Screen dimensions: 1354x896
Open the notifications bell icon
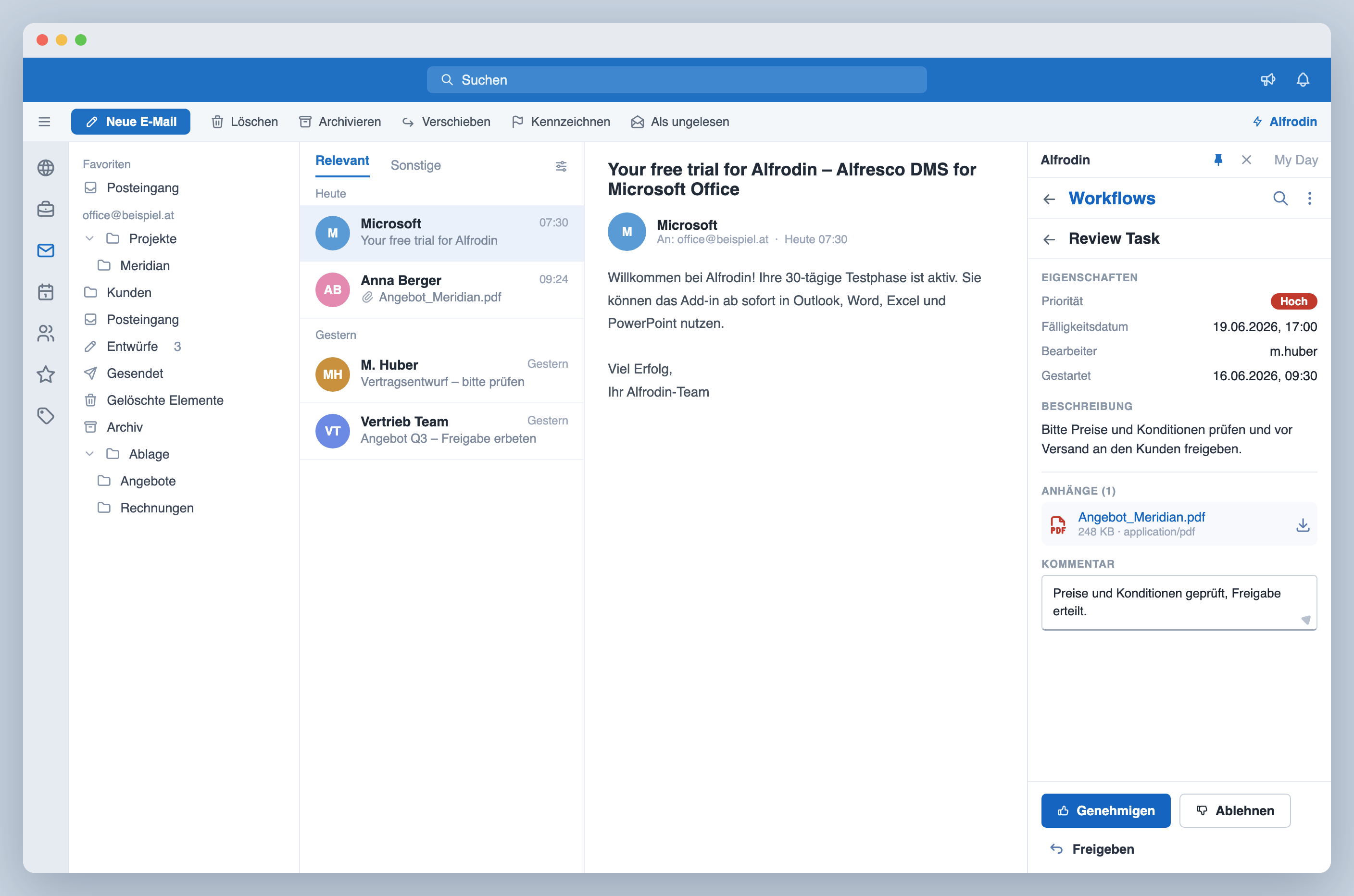click(x=1303, y=79)
